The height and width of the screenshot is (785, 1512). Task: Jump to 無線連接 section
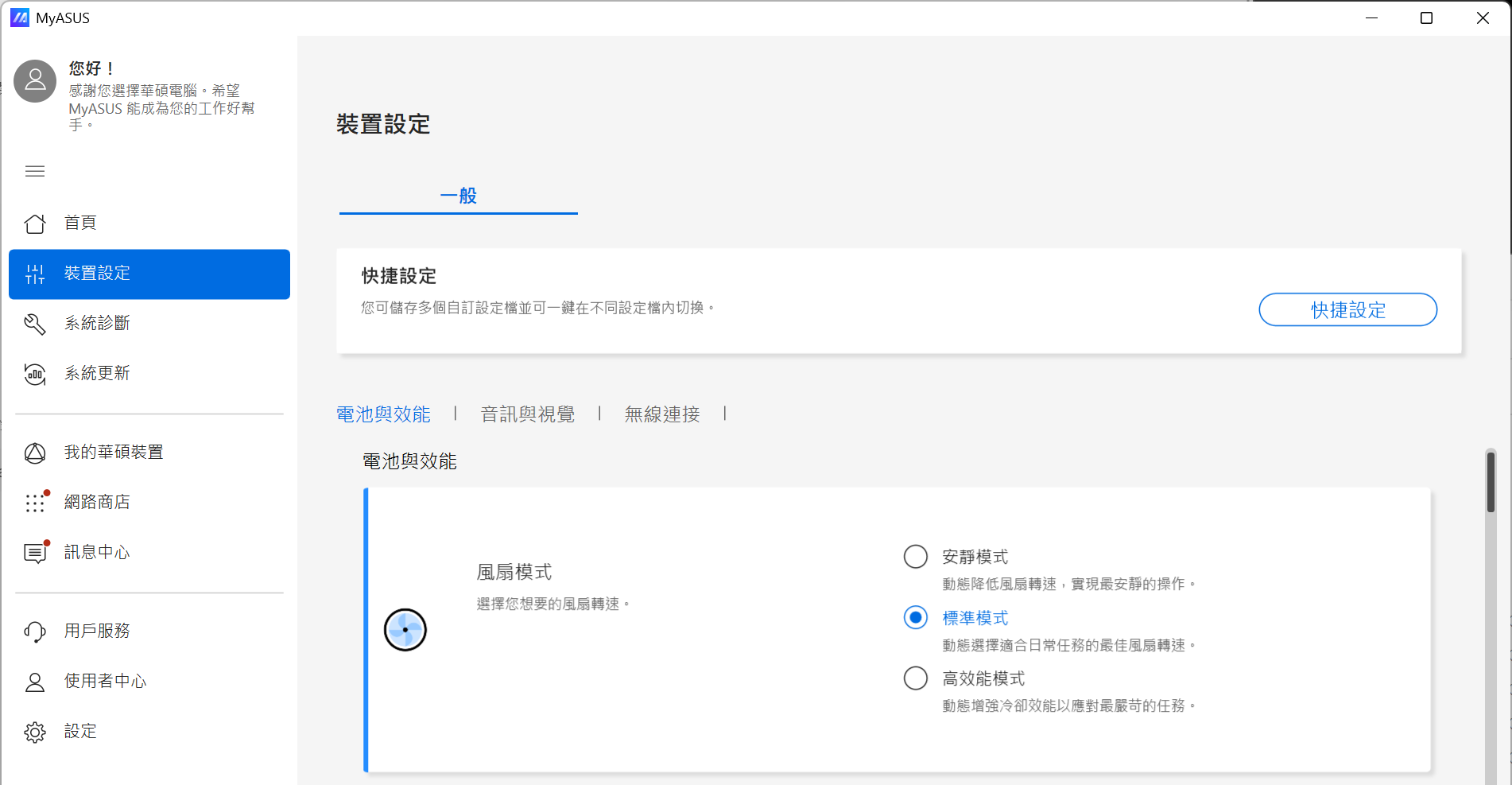click(662, 414)
